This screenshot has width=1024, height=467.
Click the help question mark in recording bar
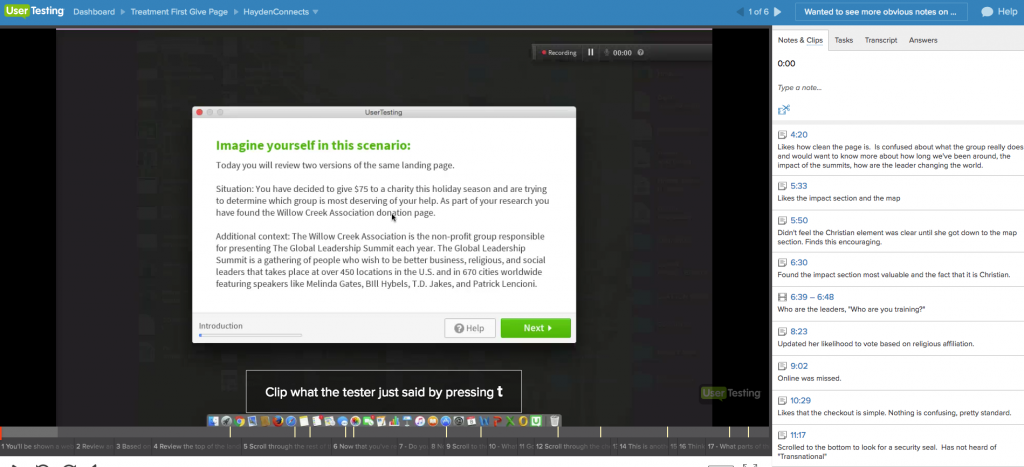(x=640, y=52)
